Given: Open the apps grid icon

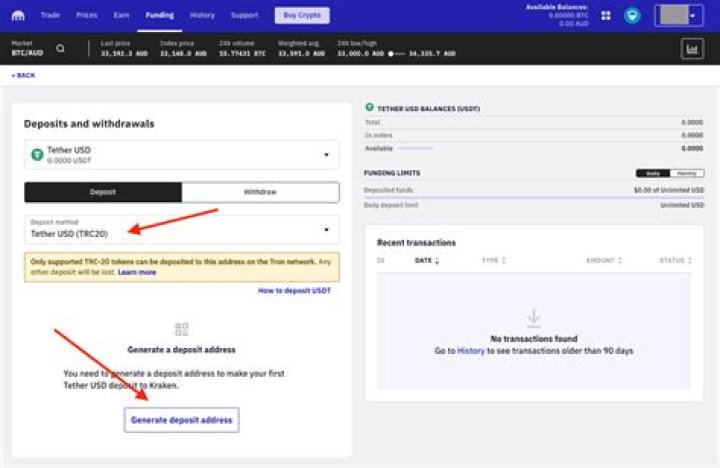Looking at the screenshot, I should [x=606, y=16].
